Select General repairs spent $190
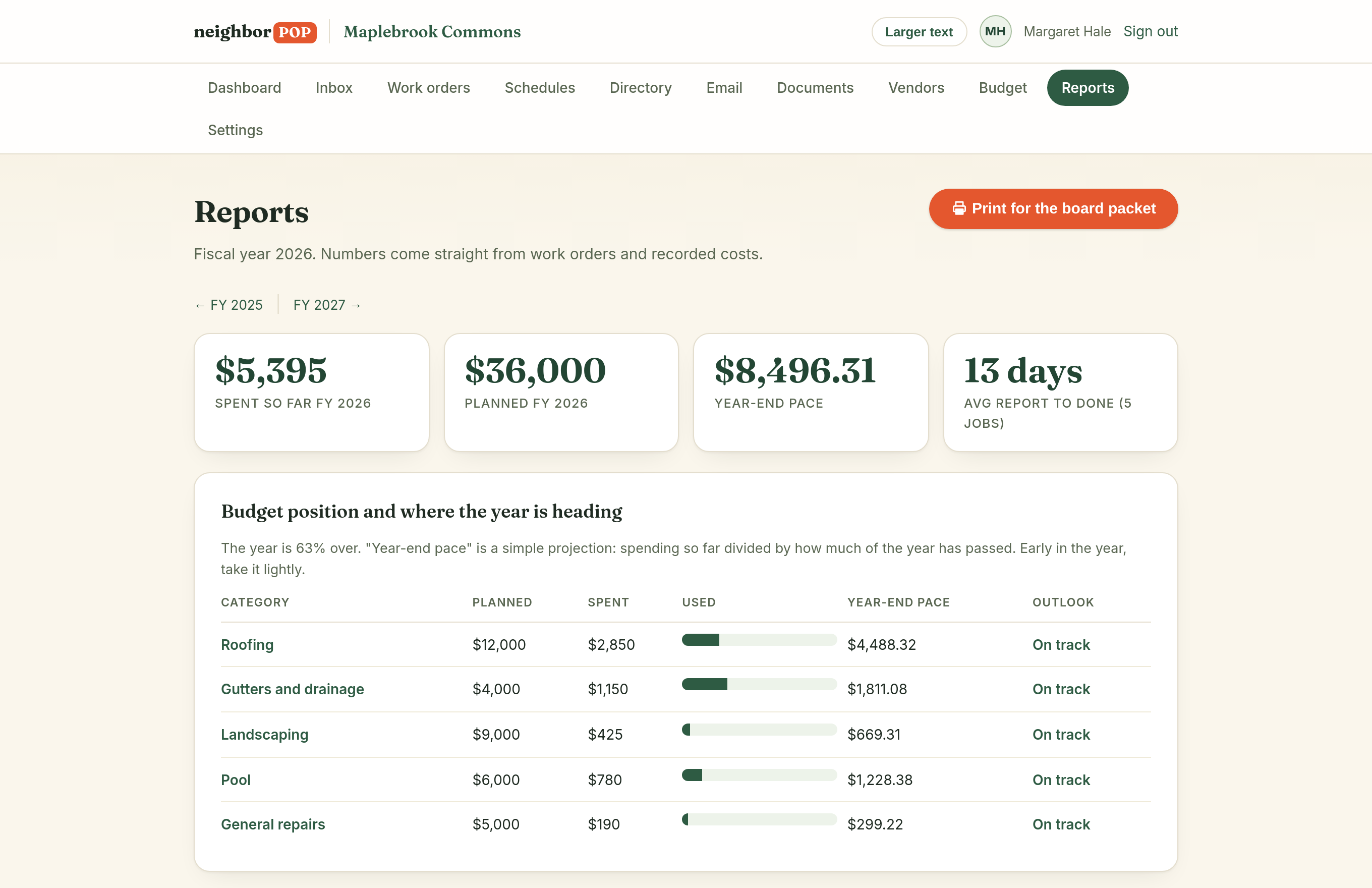1372x888 pixels. [604, 824]
